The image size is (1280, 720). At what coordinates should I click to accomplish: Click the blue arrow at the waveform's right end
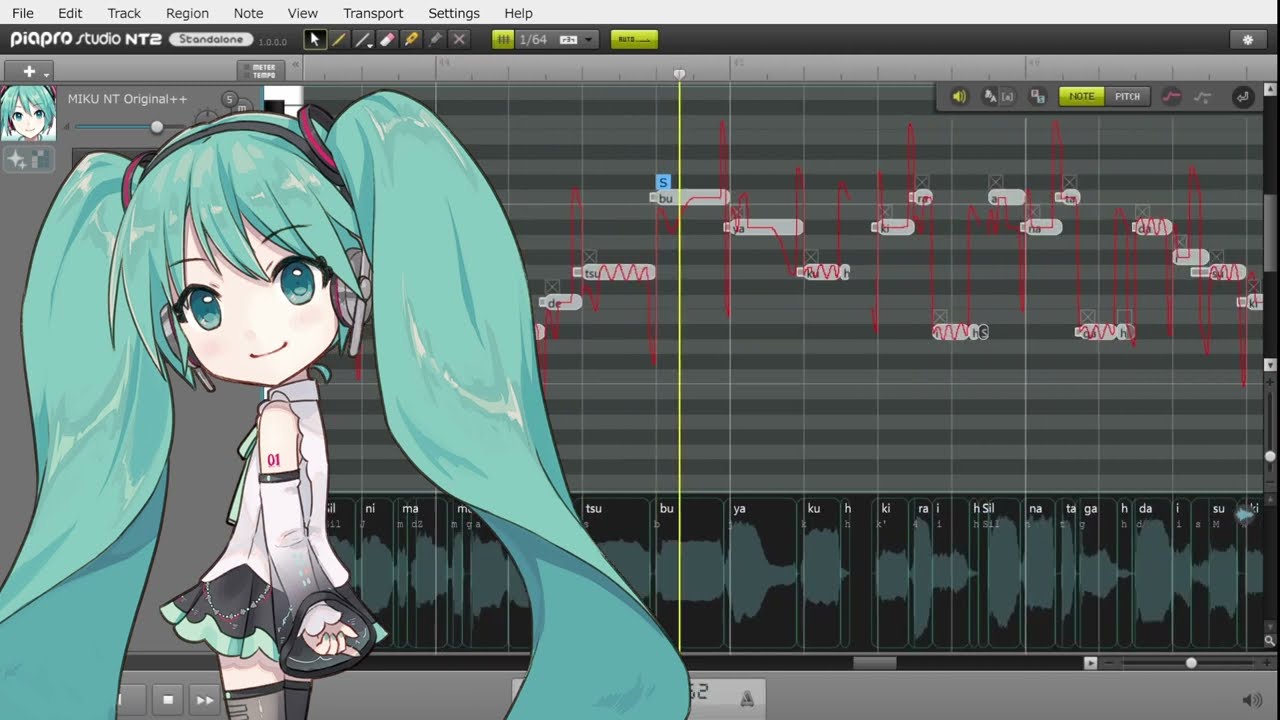pos(1246,514)
